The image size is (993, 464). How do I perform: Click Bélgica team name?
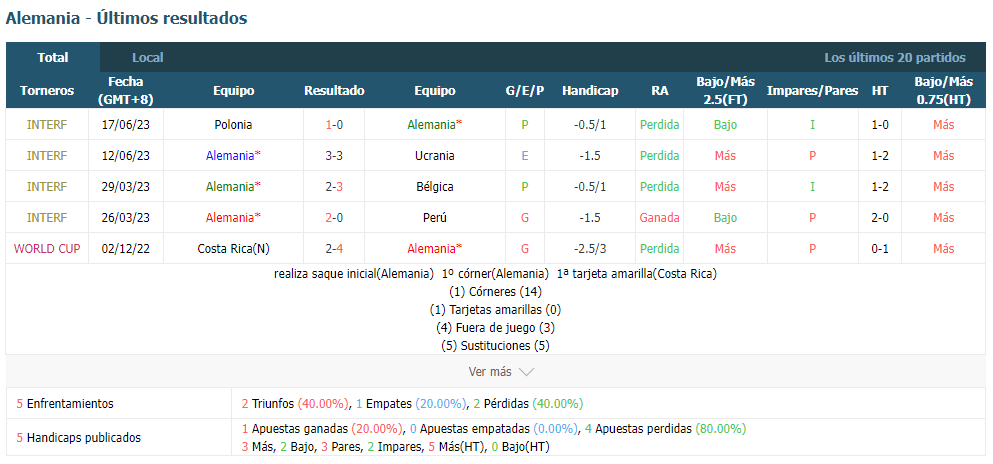pyautogui.click(x=434, y=187)
